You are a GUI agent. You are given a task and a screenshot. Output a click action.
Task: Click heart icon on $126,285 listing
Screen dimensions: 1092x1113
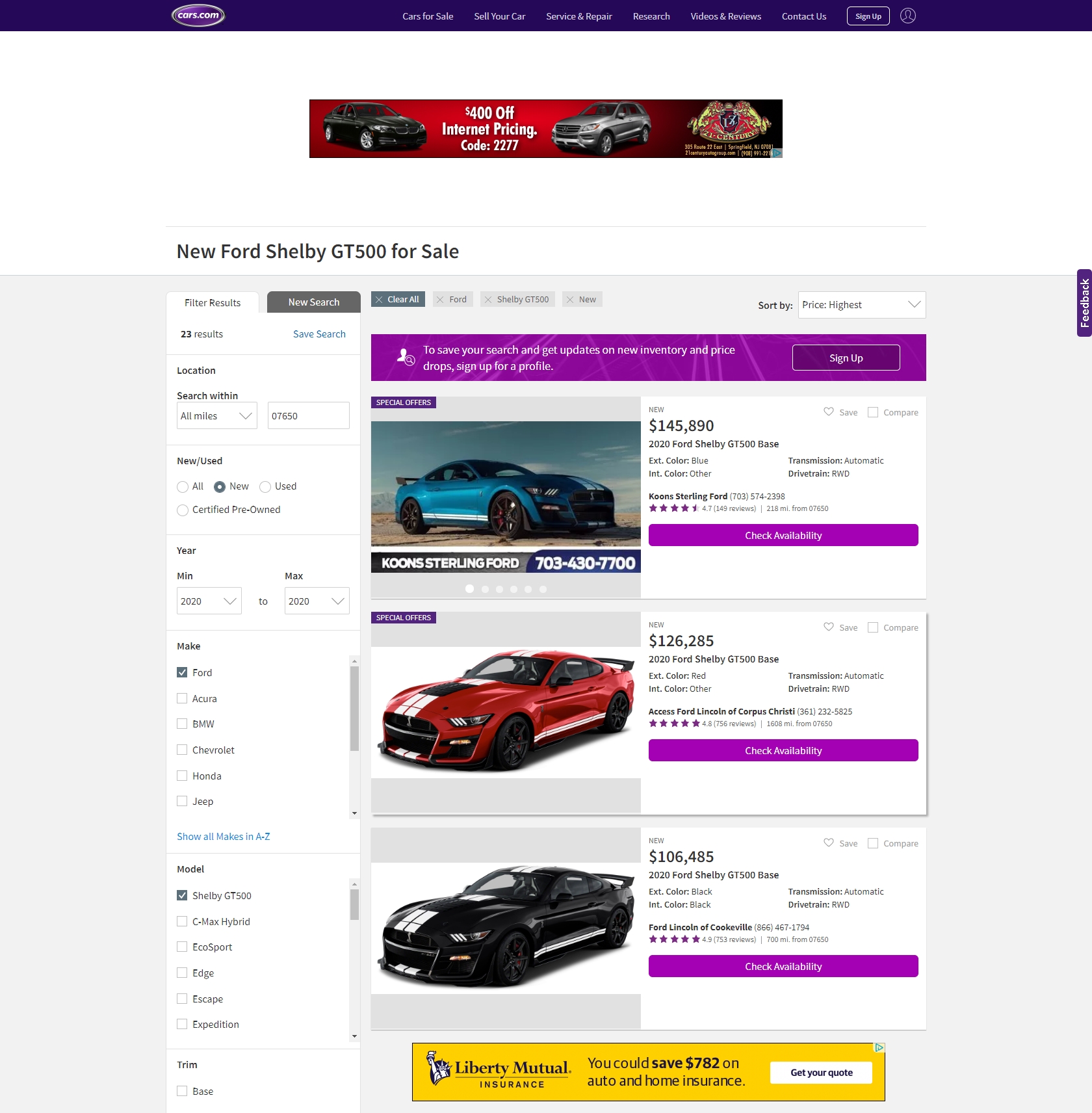(x=829, y=627)
